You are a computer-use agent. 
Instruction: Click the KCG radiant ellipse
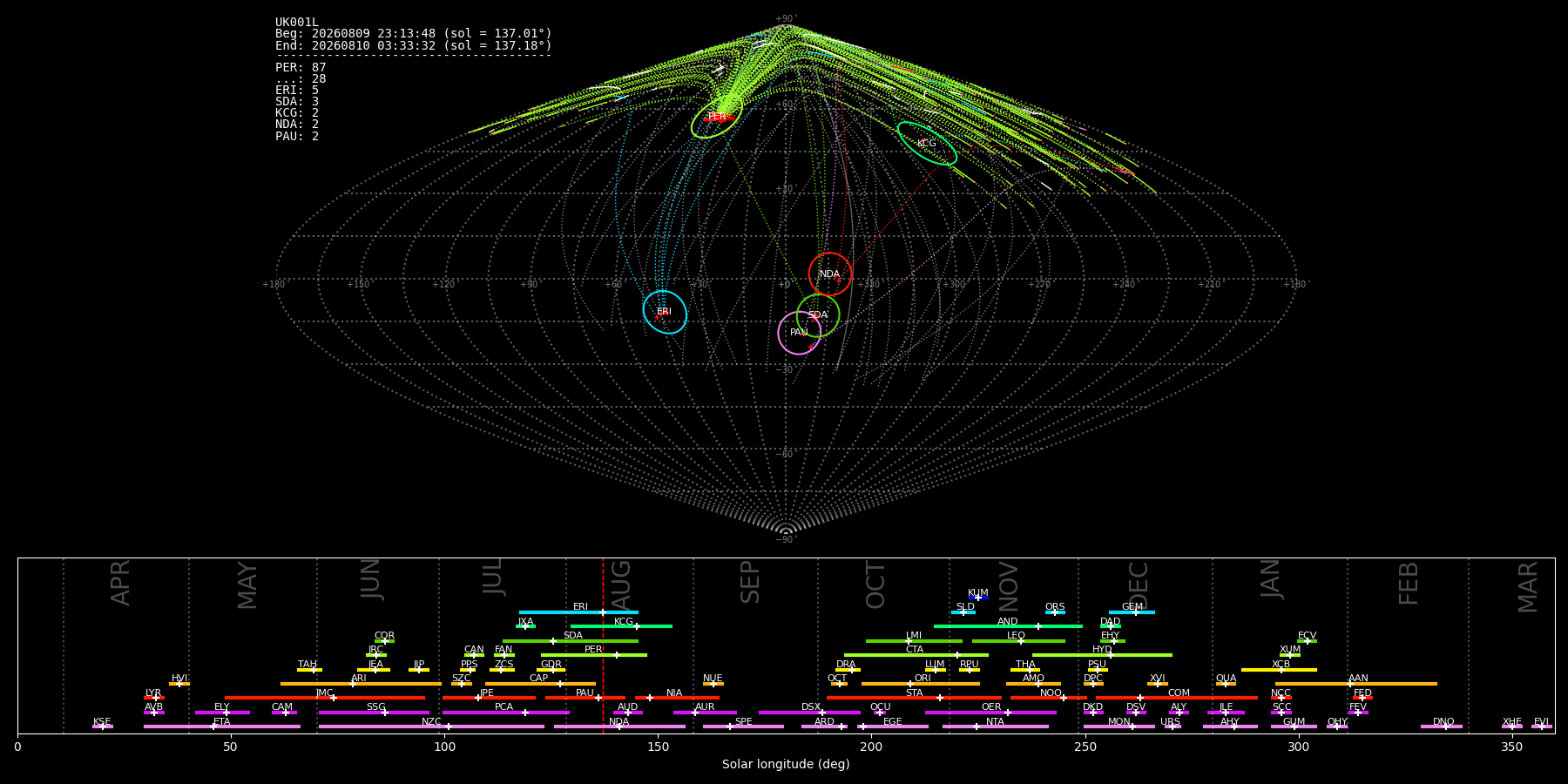[x=927, y=144]
